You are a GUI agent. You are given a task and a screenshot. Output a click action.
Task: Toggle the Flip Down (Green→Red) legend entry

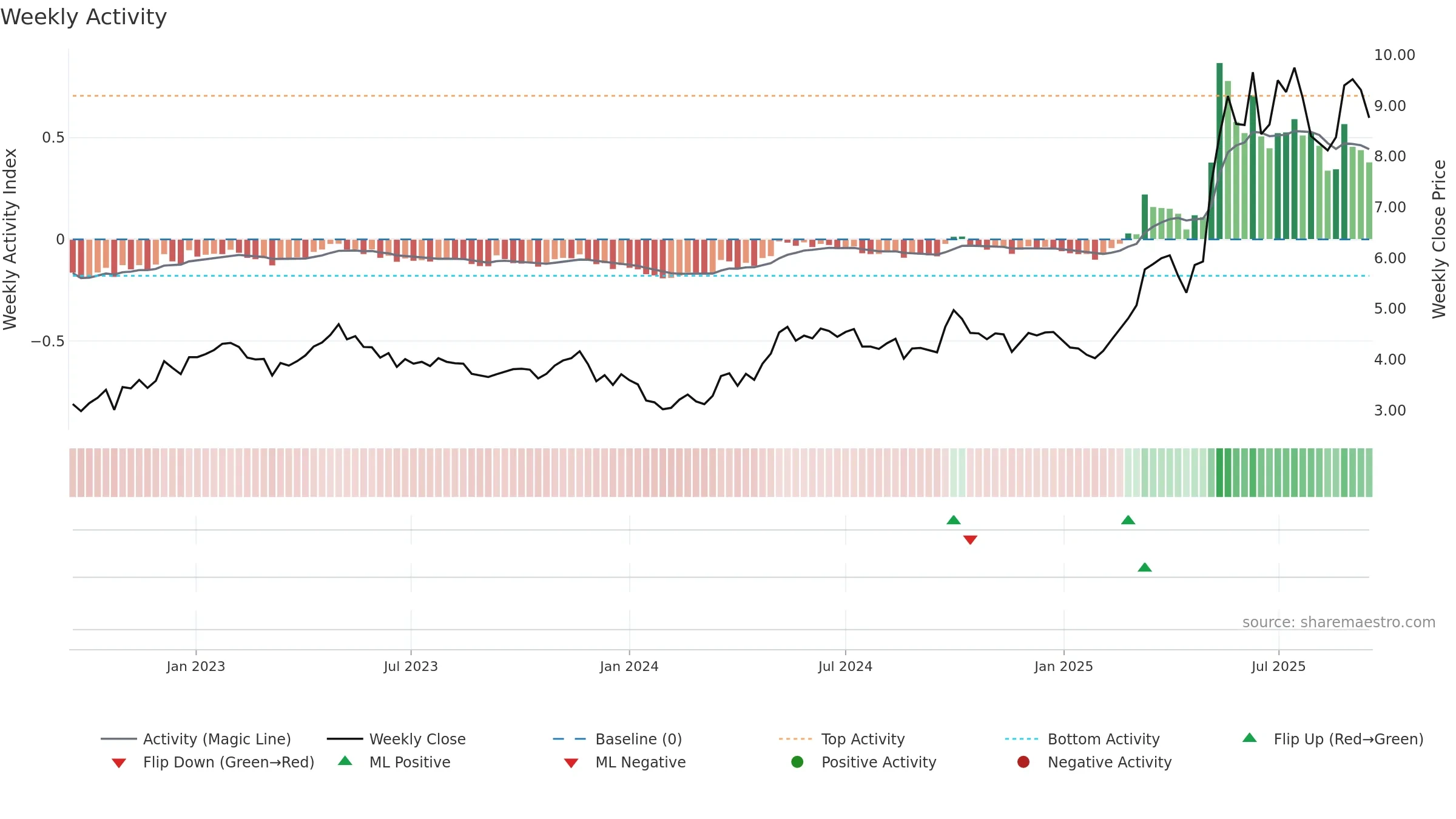(213, 762)
